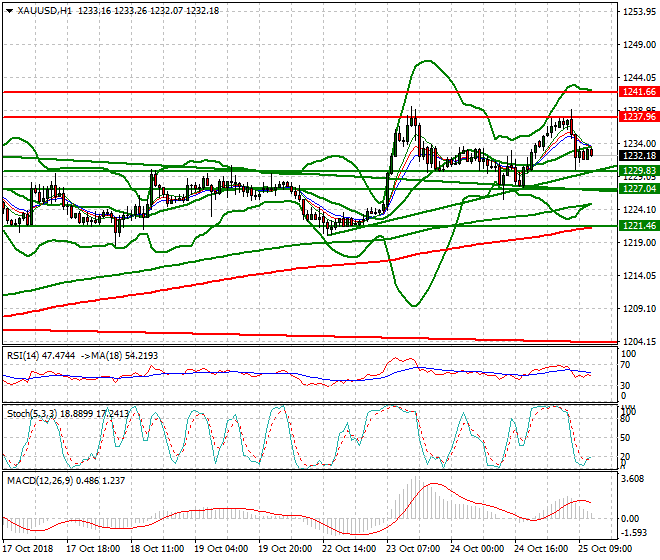Viewport: 660px width, 560px height.
Task: Select the green 1221.46 price level label
Action: click(x=639, y=226)
